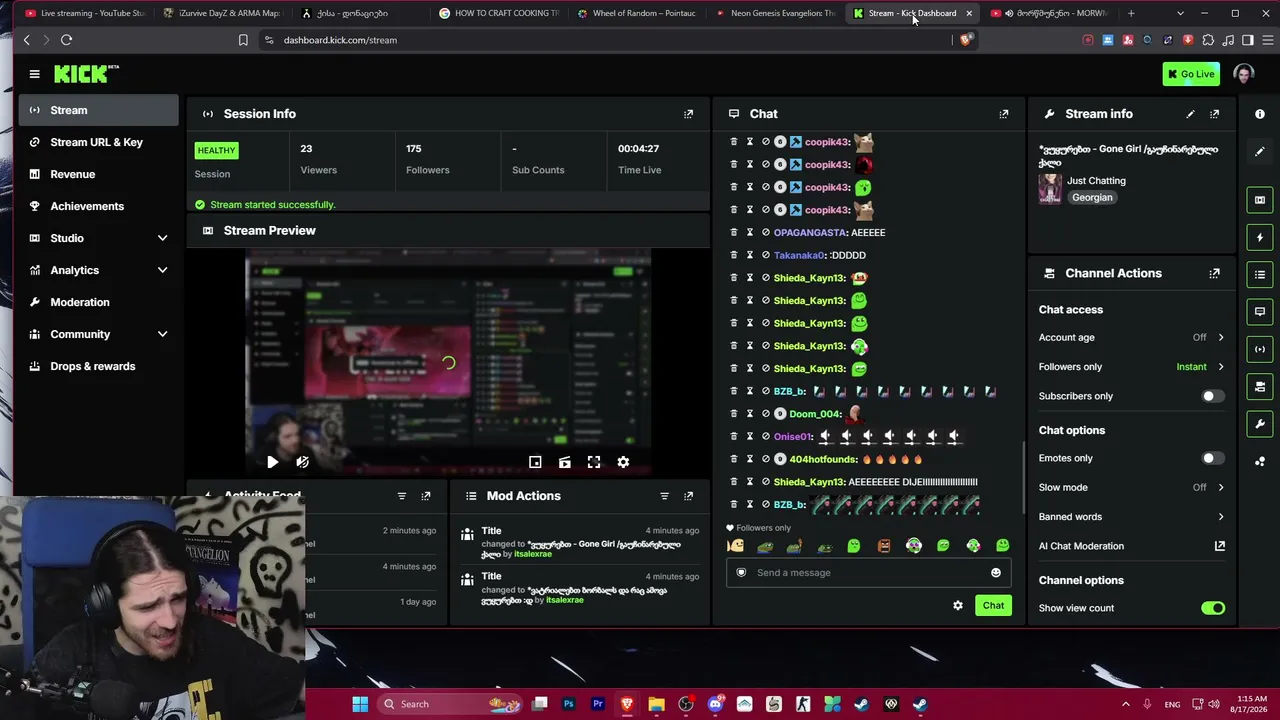Pop out the Session Info panel

(688, 114)
